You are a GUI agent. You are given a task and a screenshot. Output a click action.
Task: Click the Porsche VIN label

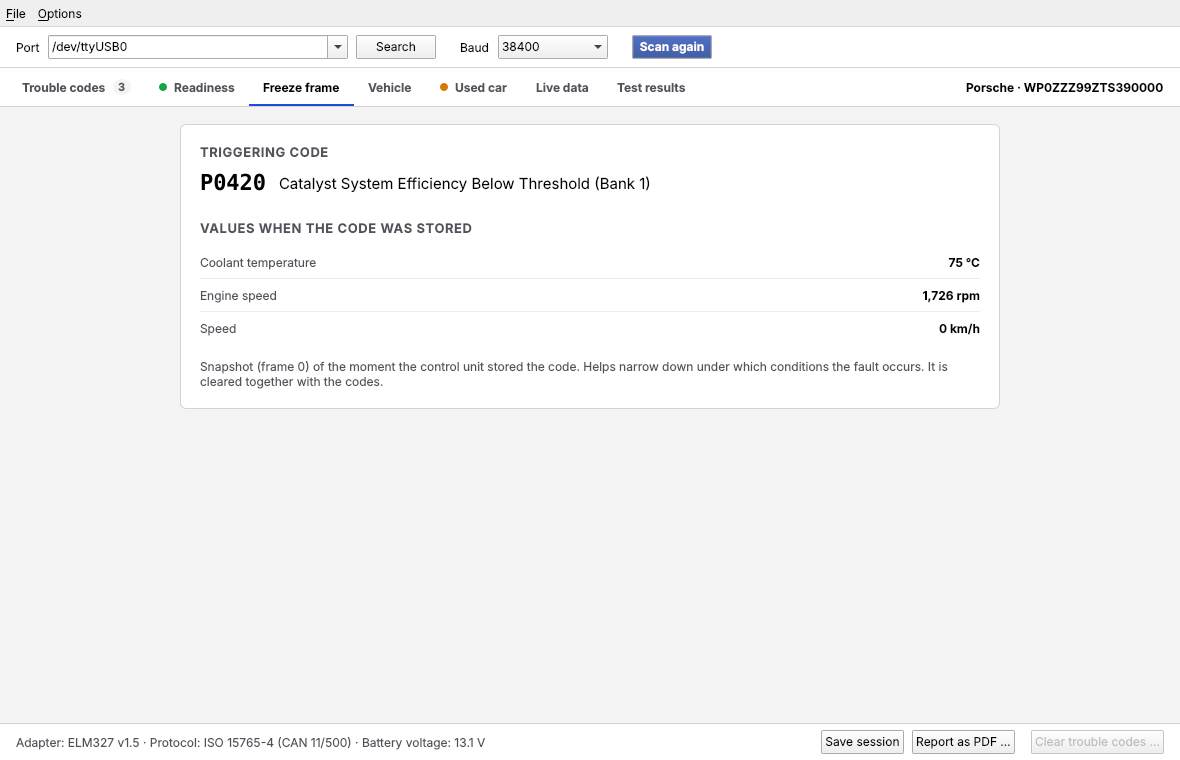click(x=1064, y=87)
